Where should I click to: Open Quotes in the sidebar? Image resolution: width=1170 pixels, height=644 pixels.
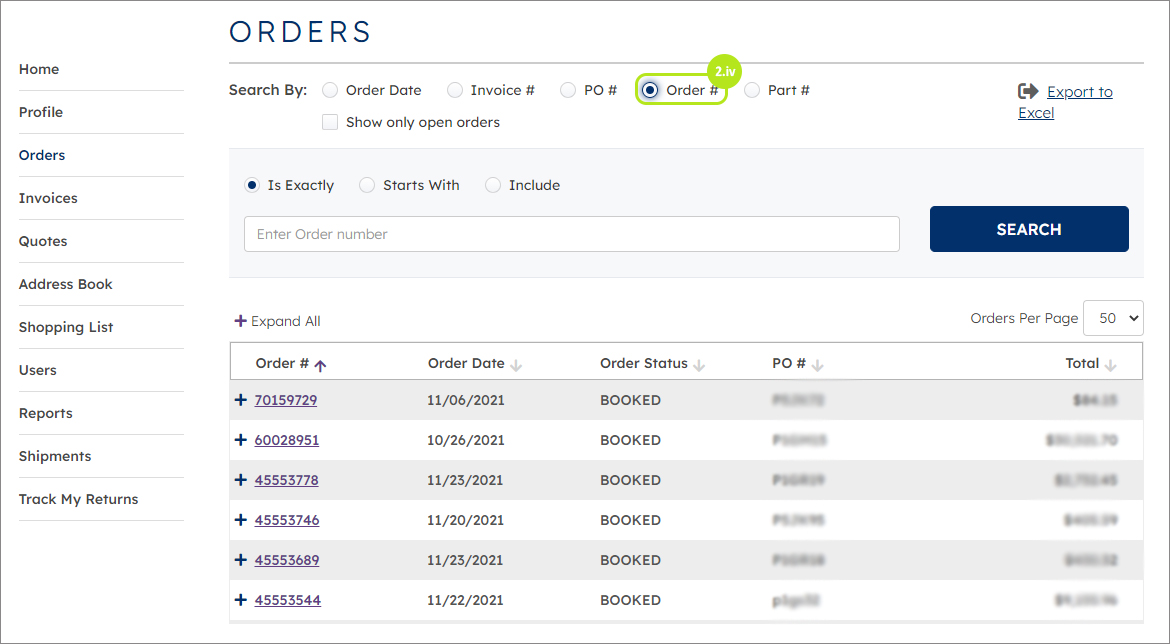tap(43, 241)
